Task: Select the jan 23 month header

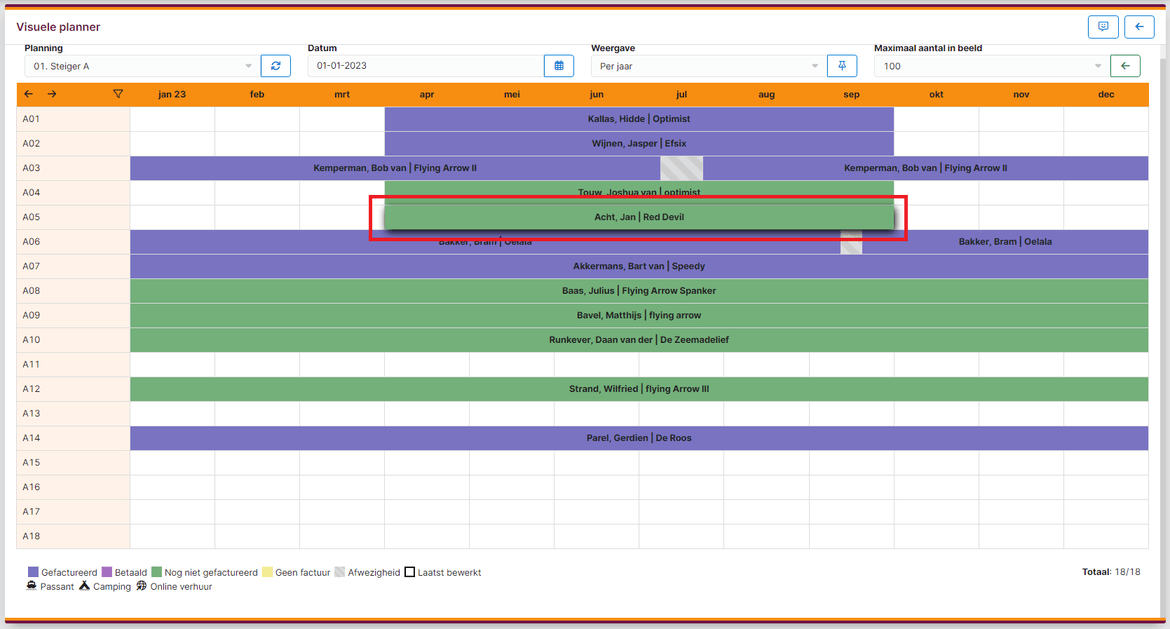Action: 172,94
